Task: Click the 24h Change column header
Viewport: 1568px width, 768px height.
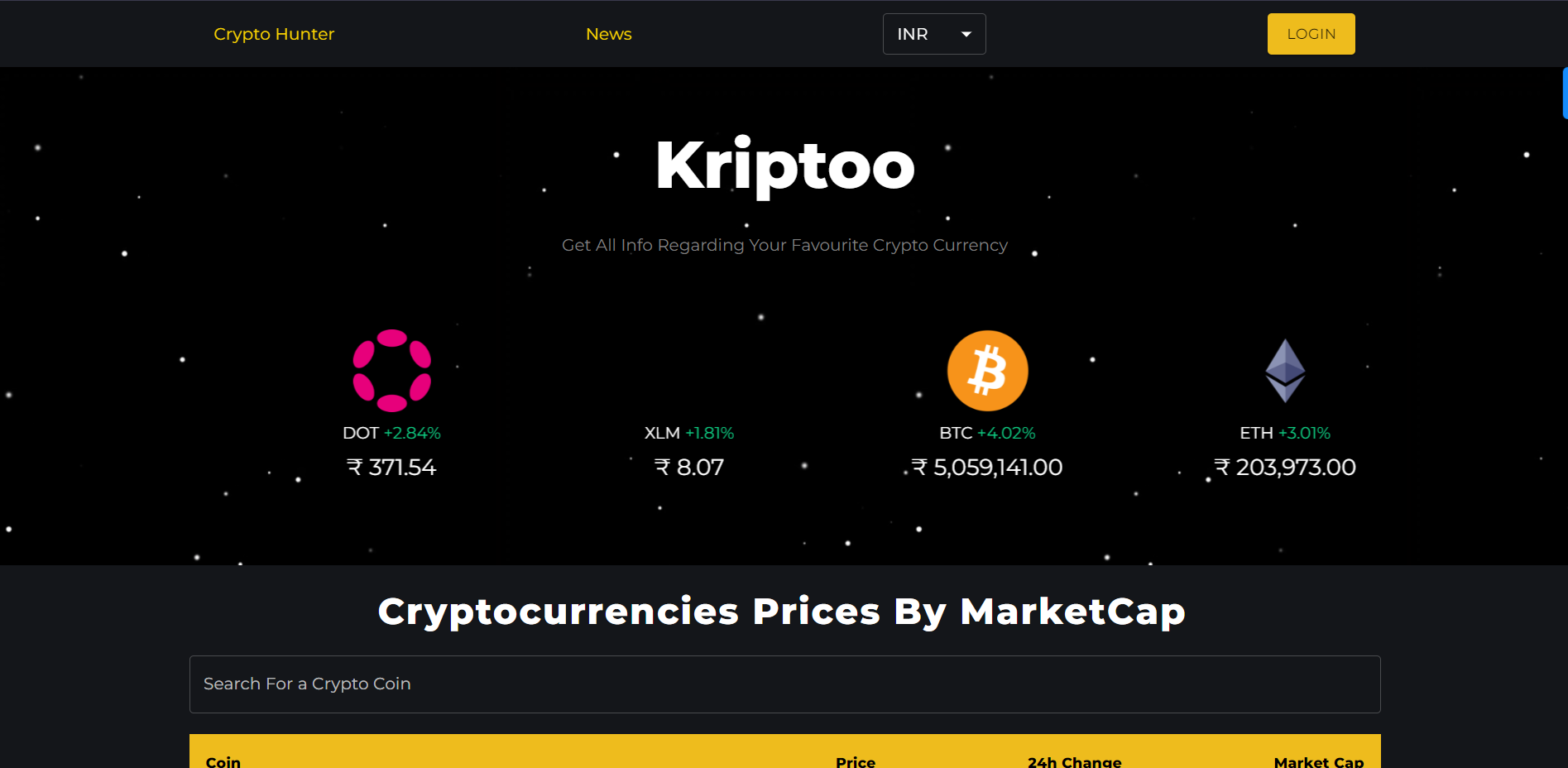Action: tap(1074, 761)
